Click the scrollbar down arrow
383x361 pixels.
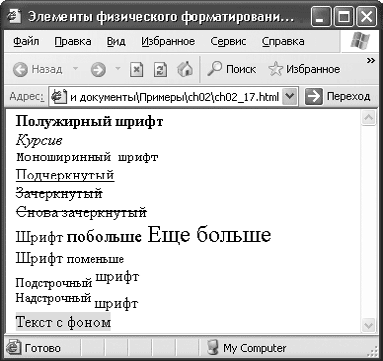(369, 325)
